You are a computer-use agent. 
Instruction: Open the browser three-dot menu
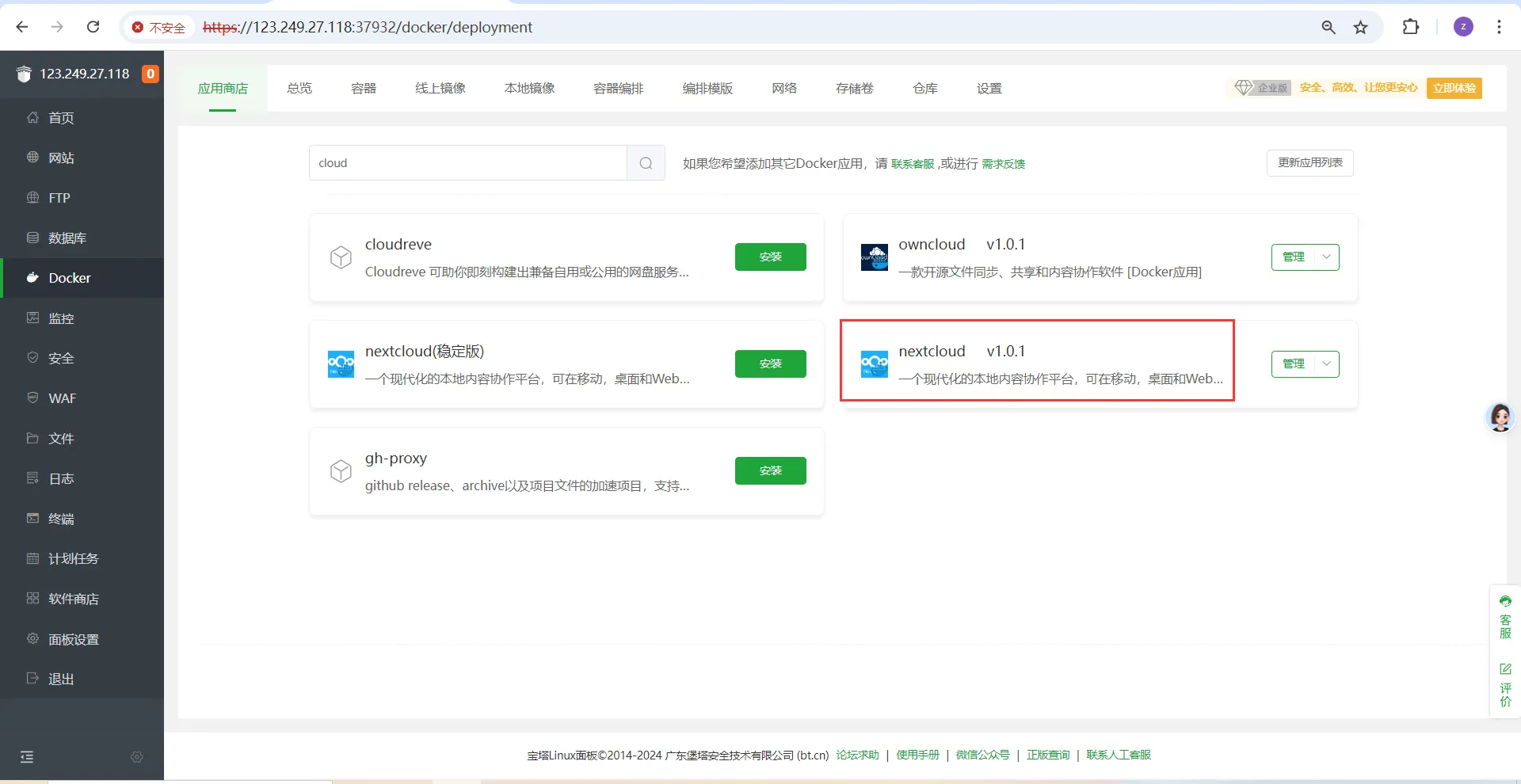[x=1499, y=27]
